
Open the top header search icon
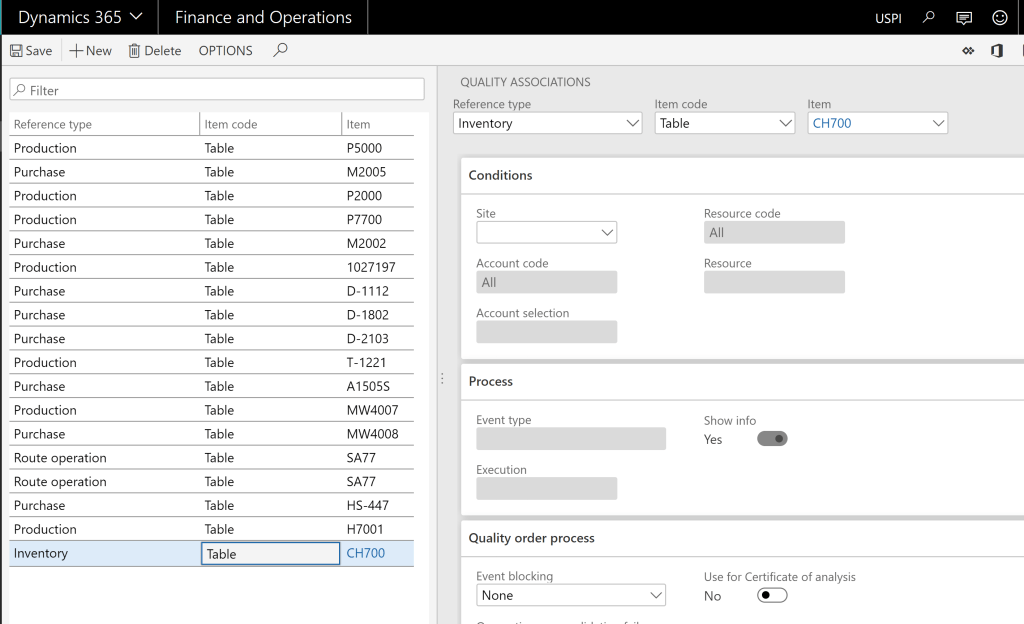click(929, 17)
